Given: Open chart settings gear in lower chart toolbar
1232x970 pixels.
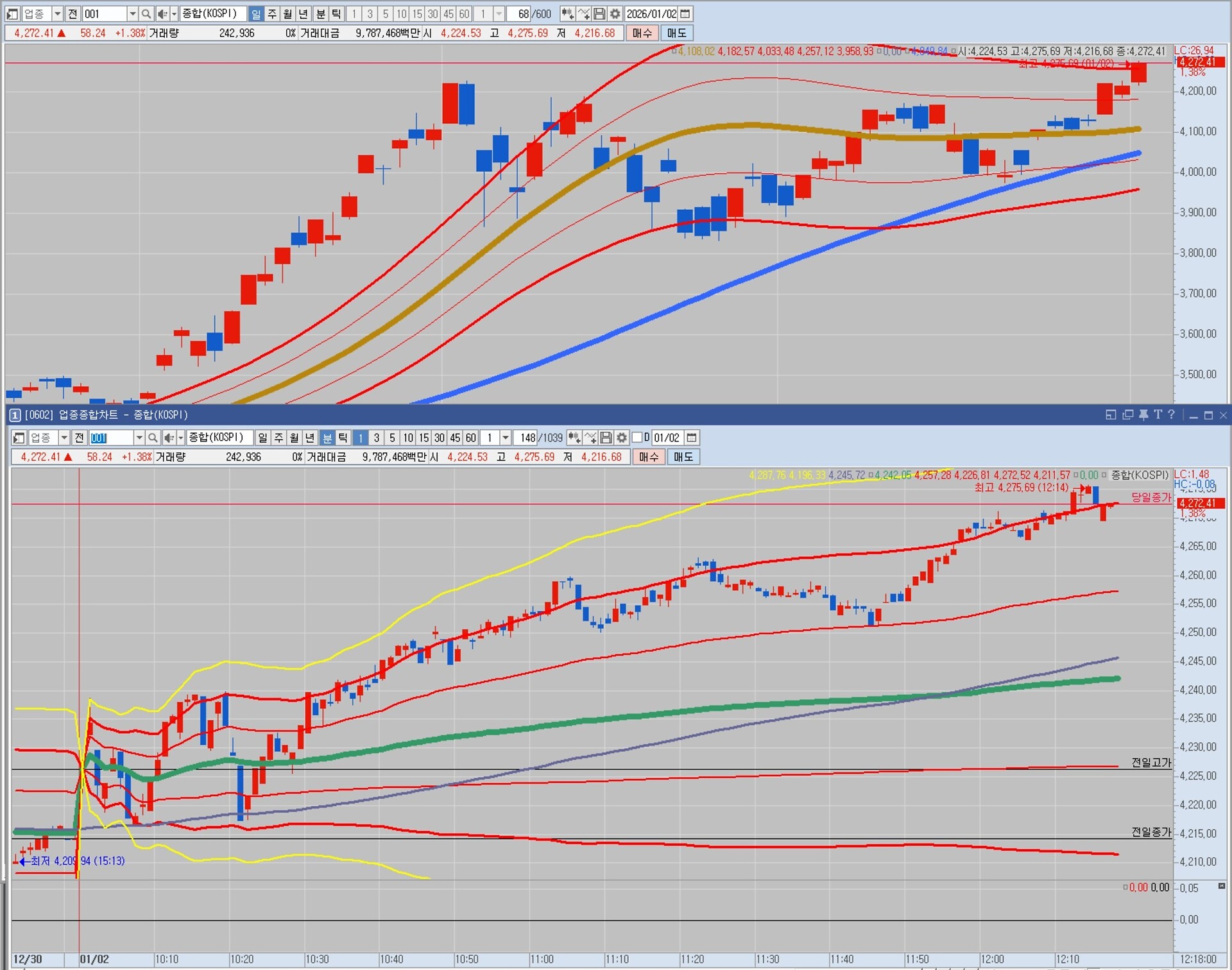Looking at the screenshot, I should [x=622, y=438].
